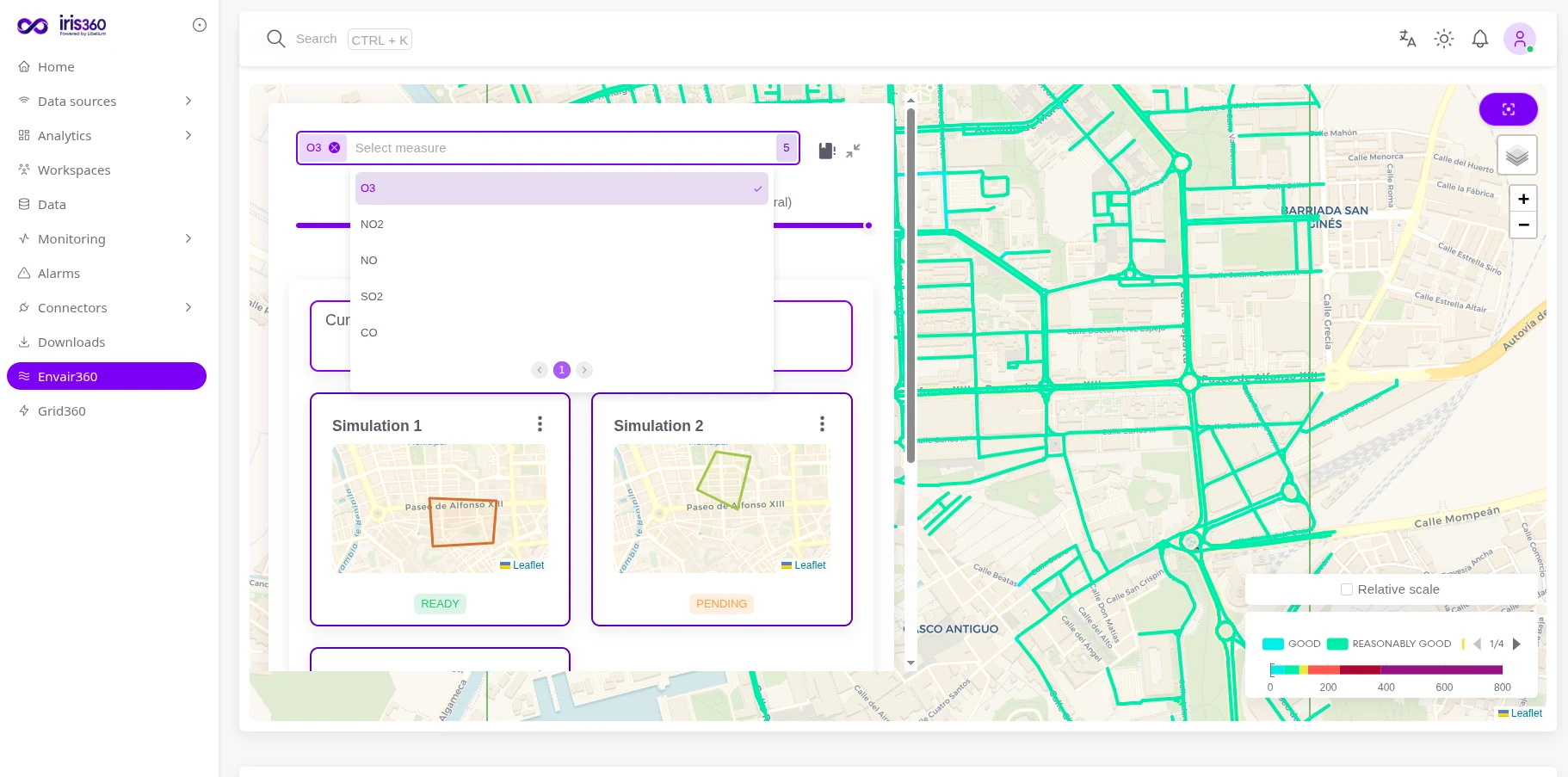
Task: Open the user profile avatar
Action: pyautogui.click(x=1520, y=39)
